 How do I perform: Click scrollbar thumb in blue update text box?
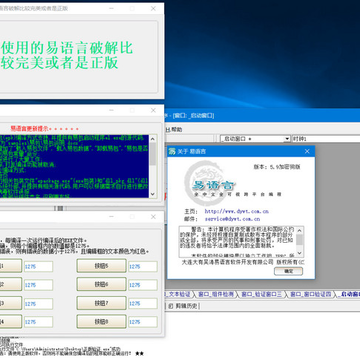pyautogui.click(x=153, y=153)
